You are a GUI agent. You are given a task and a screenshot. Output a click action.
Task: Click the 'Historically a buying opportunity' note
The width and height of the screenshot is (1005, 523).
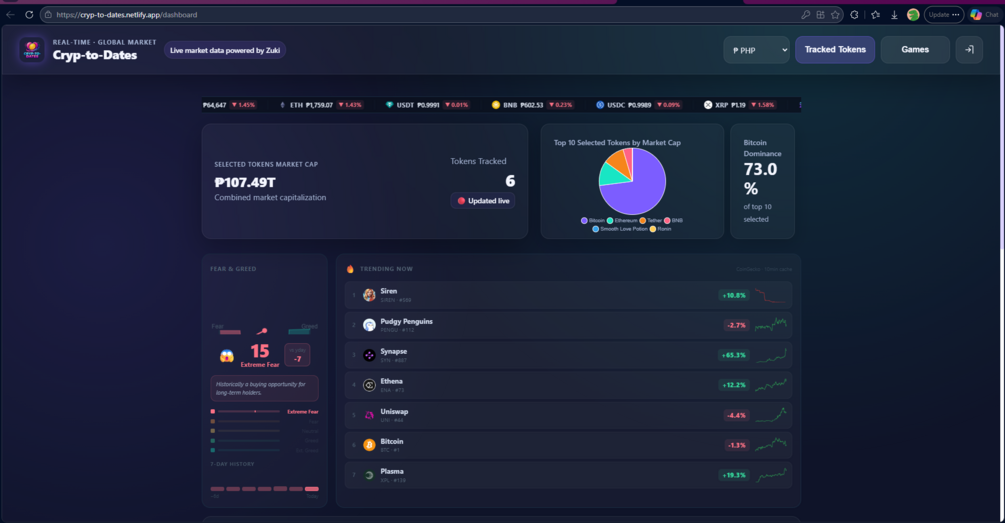(x=265, y=388)
